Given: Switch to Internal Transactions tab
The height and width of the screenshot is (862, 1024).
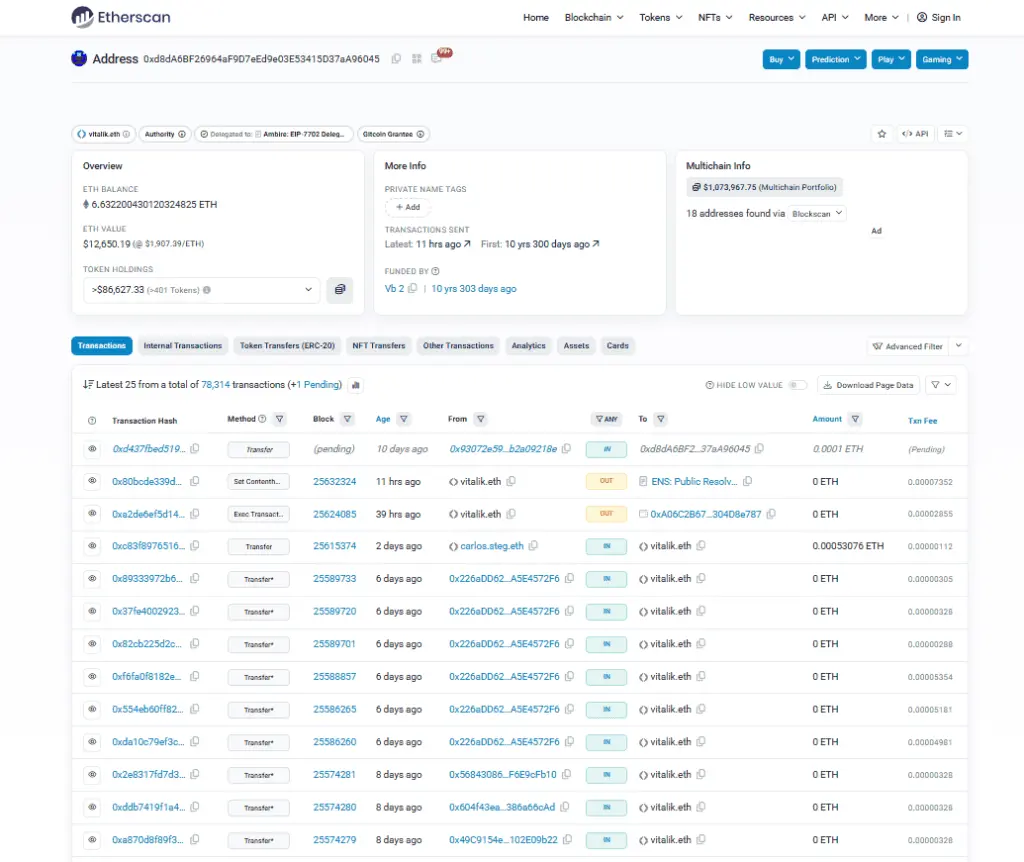Looking at the screenshot, I should [183, 345].
